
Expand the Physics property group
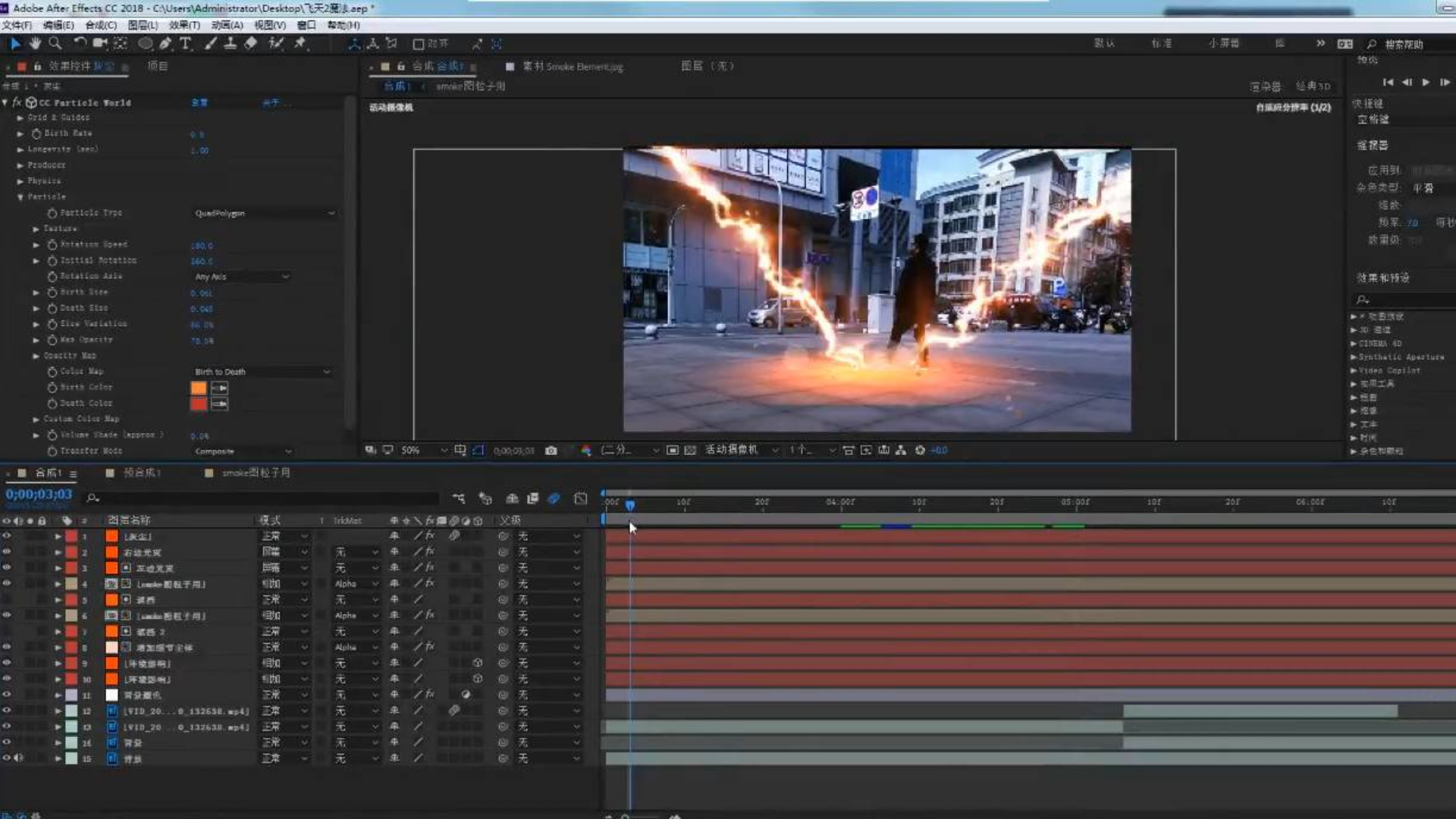(20, 181)
